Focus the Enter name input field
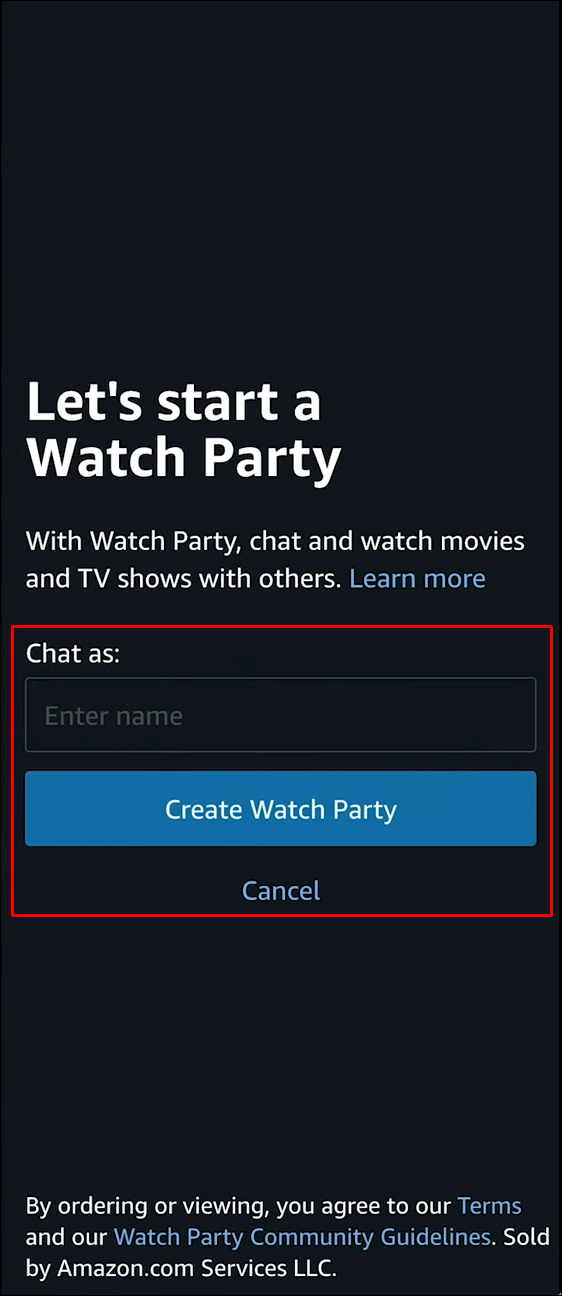The image size is (562, 1296). tap(281, 715)
